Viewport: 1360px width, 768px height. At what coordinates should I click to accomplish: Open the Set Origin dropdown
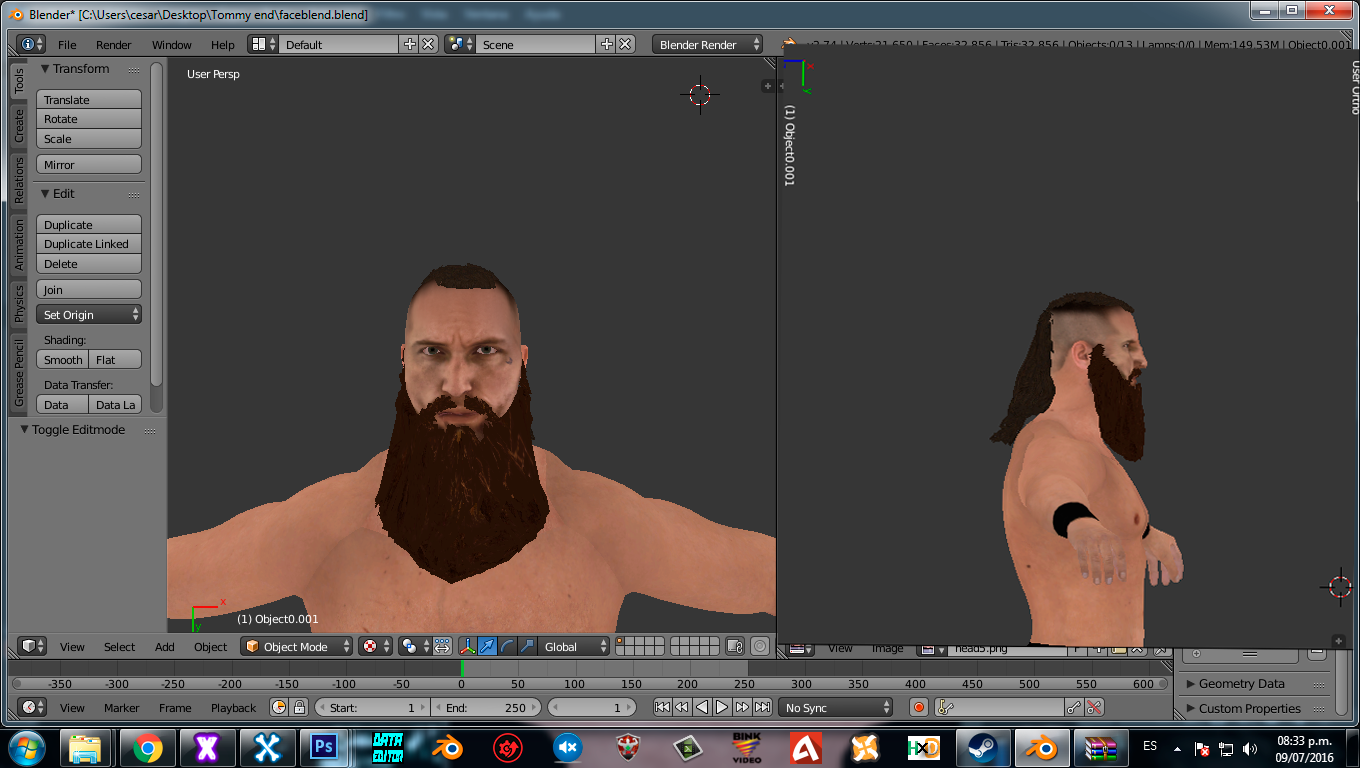[89, 314]
